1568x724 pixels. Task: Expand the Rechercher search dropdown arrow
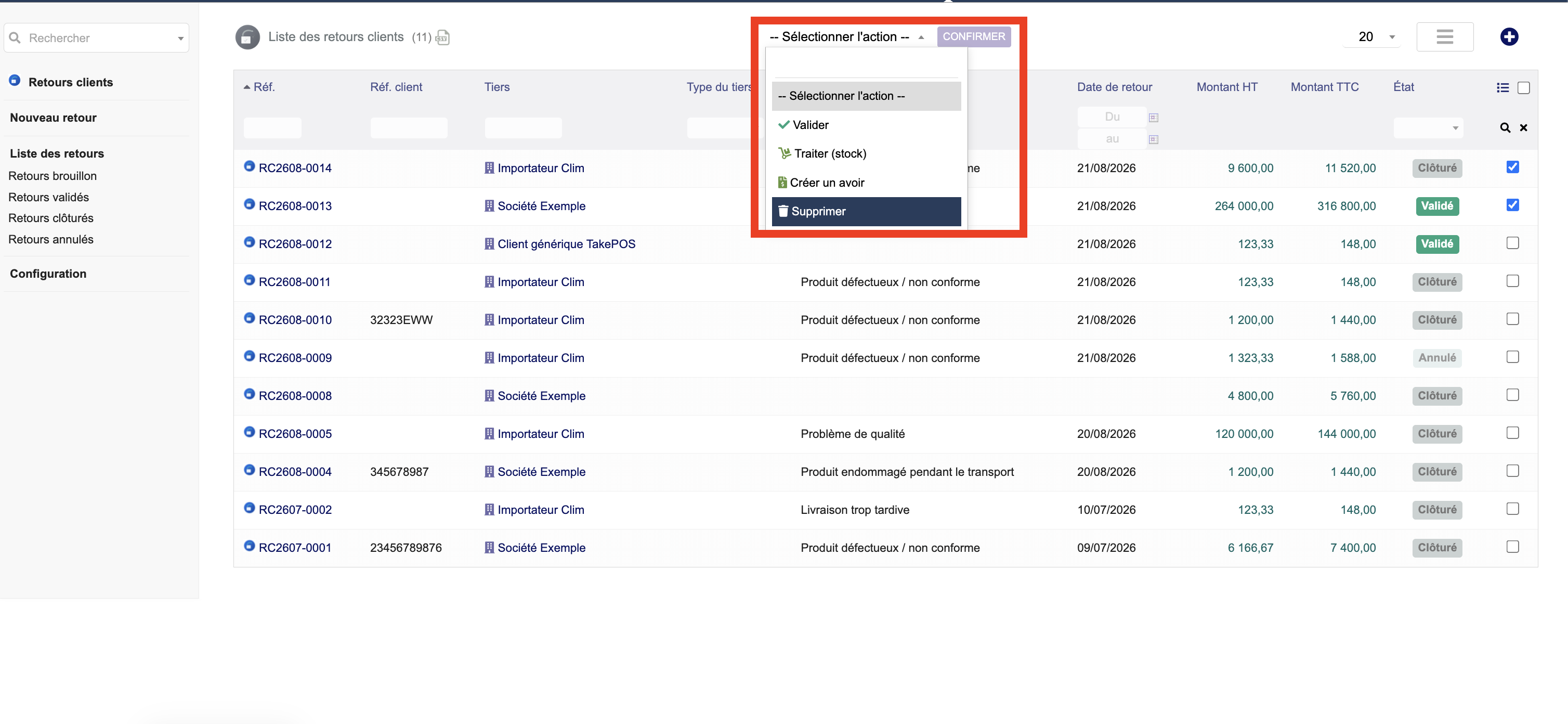coord(181,38)
